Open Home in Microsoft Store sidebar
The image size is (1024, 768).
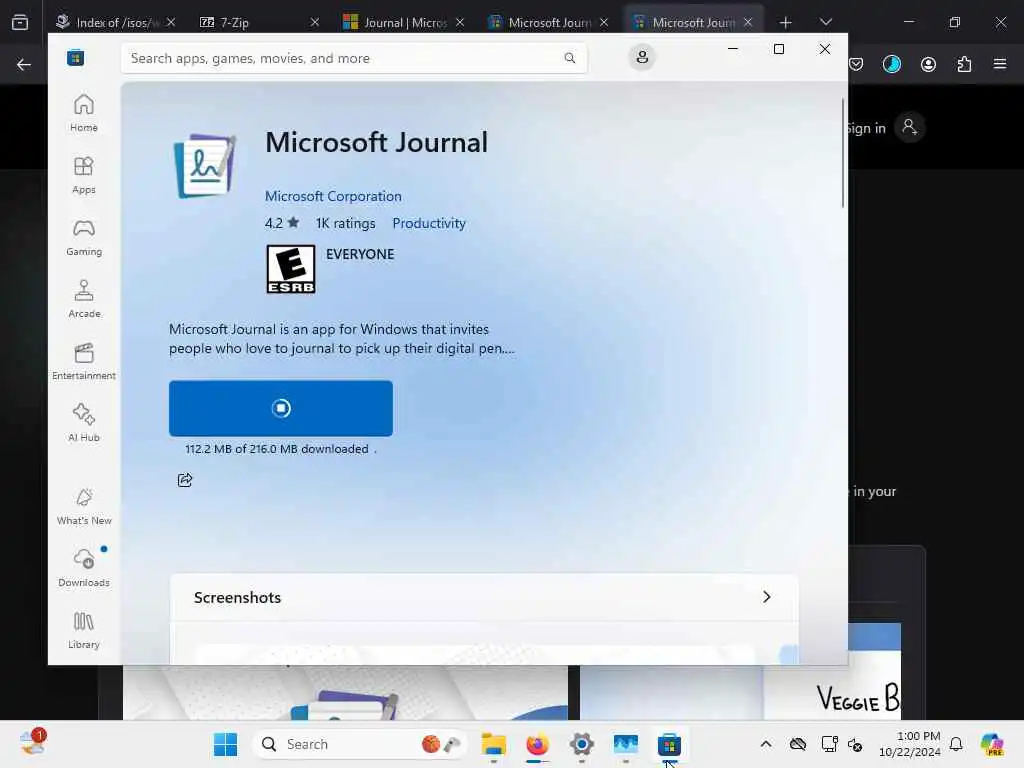click(x=84, y=113)
